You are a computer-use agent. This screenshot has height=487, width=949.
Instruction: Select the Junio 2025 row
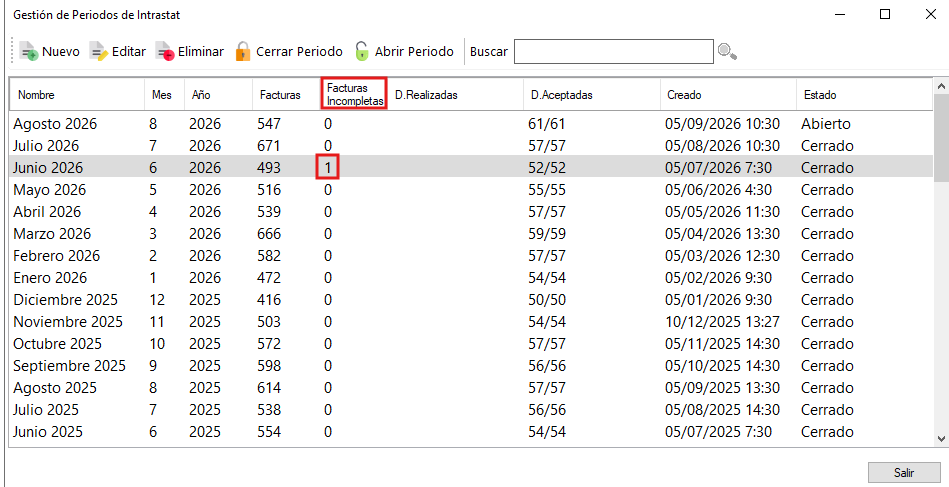point(471,432)
